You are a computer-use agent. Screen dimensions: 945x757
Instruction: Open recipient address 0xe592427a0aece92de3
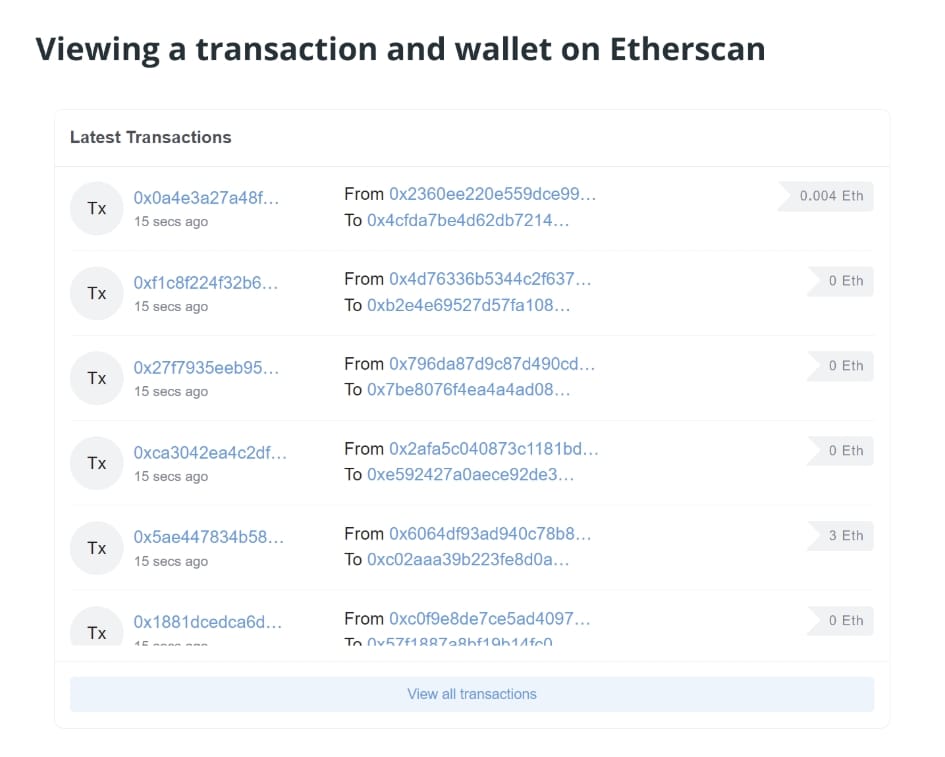[465, 476]
